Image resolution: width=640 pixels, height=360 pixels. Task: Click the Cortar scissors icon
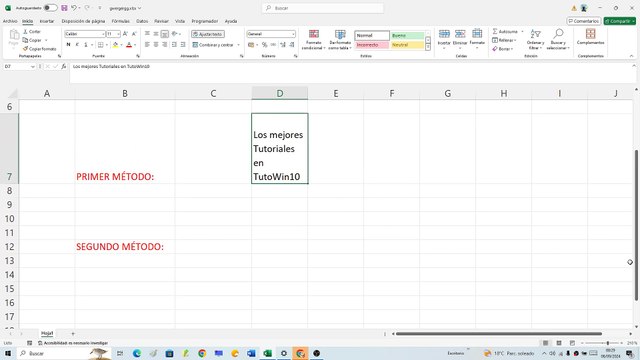tap(25, 31)
